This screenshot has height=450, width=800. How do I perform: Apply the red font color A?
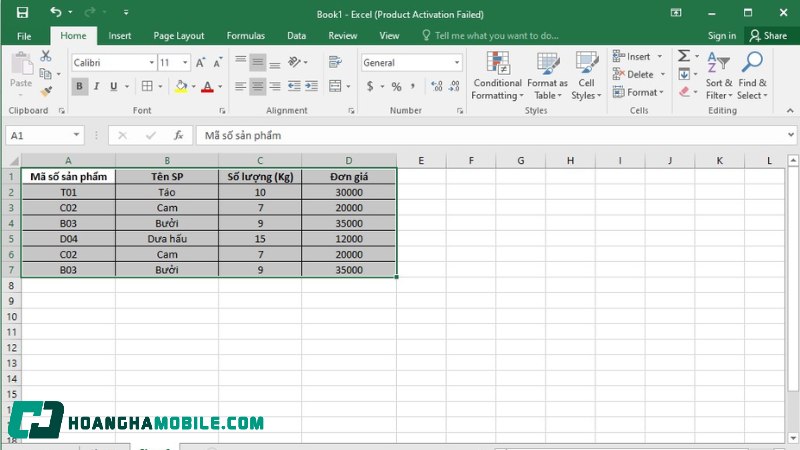pos(207,86)
